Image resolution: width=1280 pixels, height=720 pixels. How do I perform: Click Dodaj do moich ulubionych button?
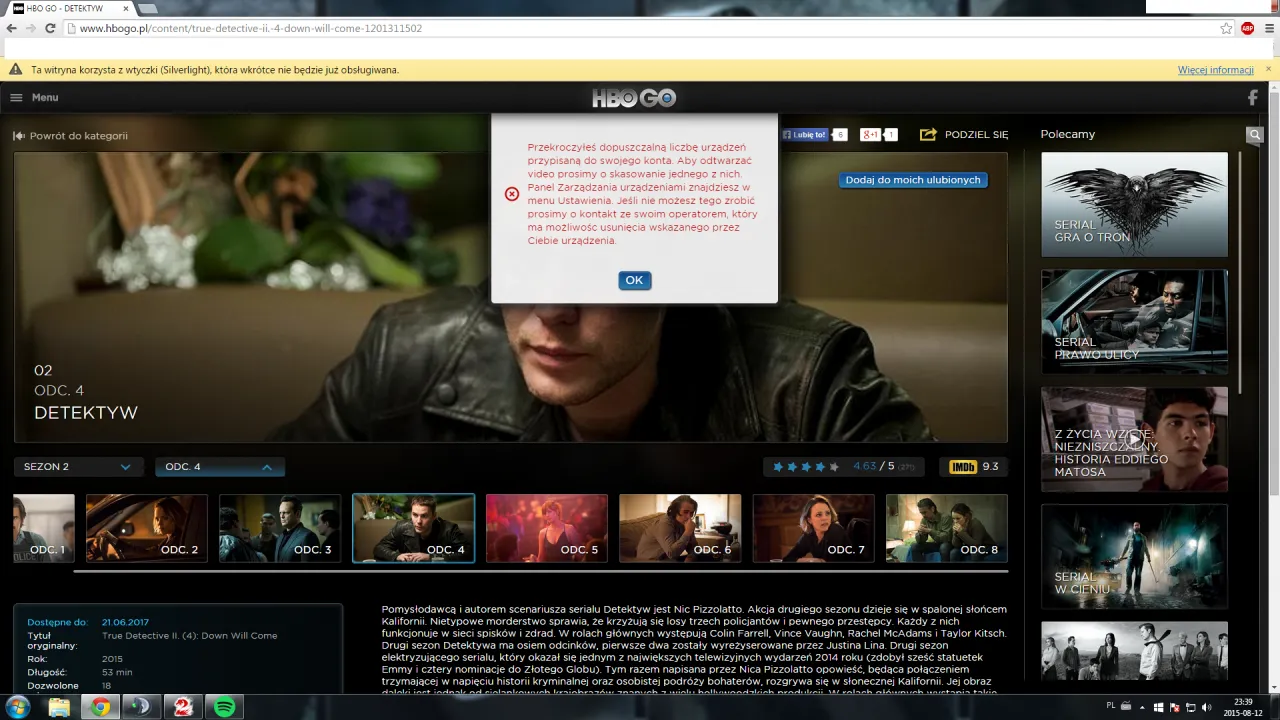913,180
